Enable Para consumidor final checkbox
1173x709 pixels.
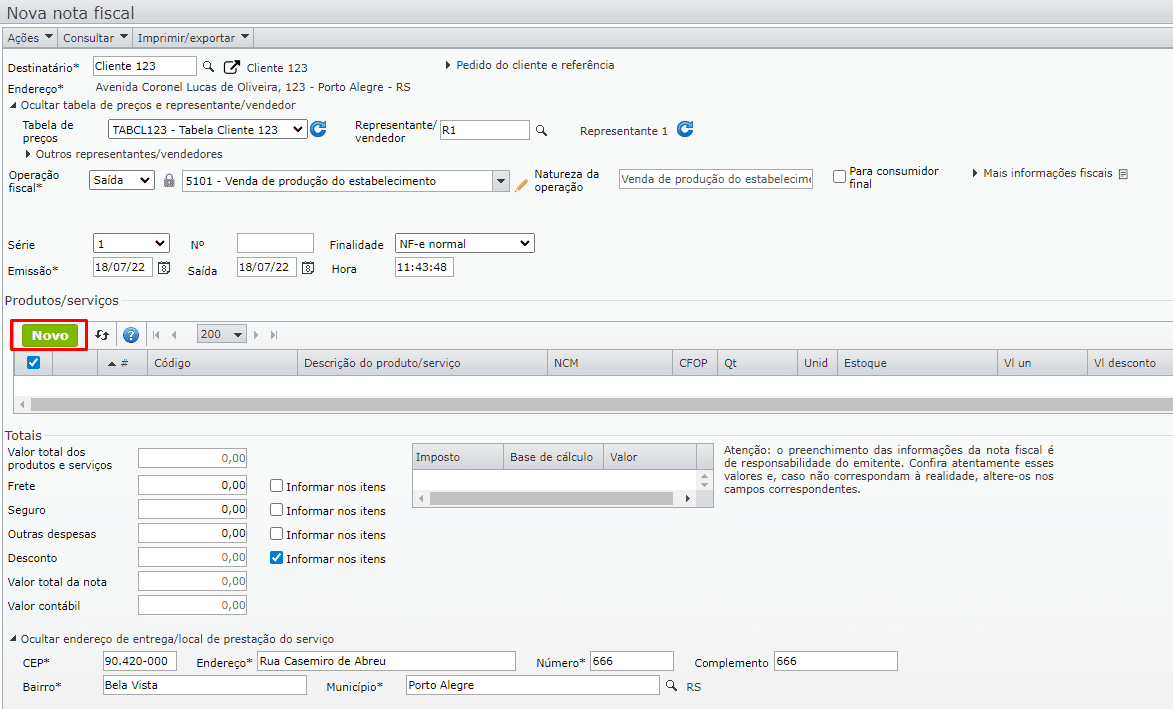(839, 177)
